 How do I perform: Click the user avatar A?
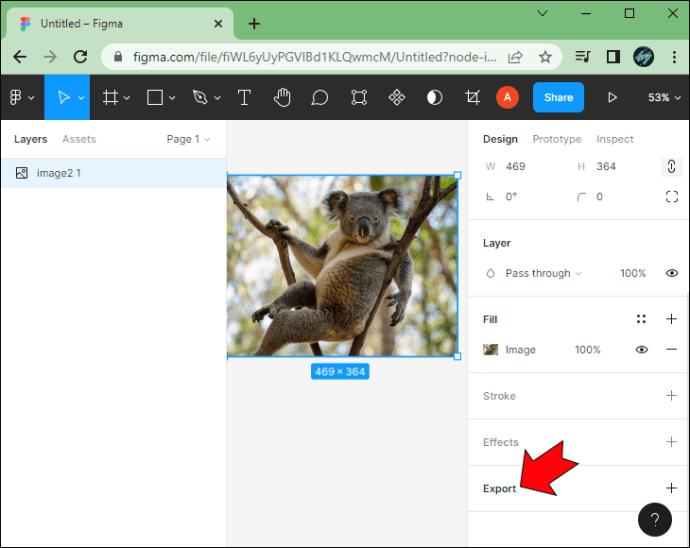[507, 97]
